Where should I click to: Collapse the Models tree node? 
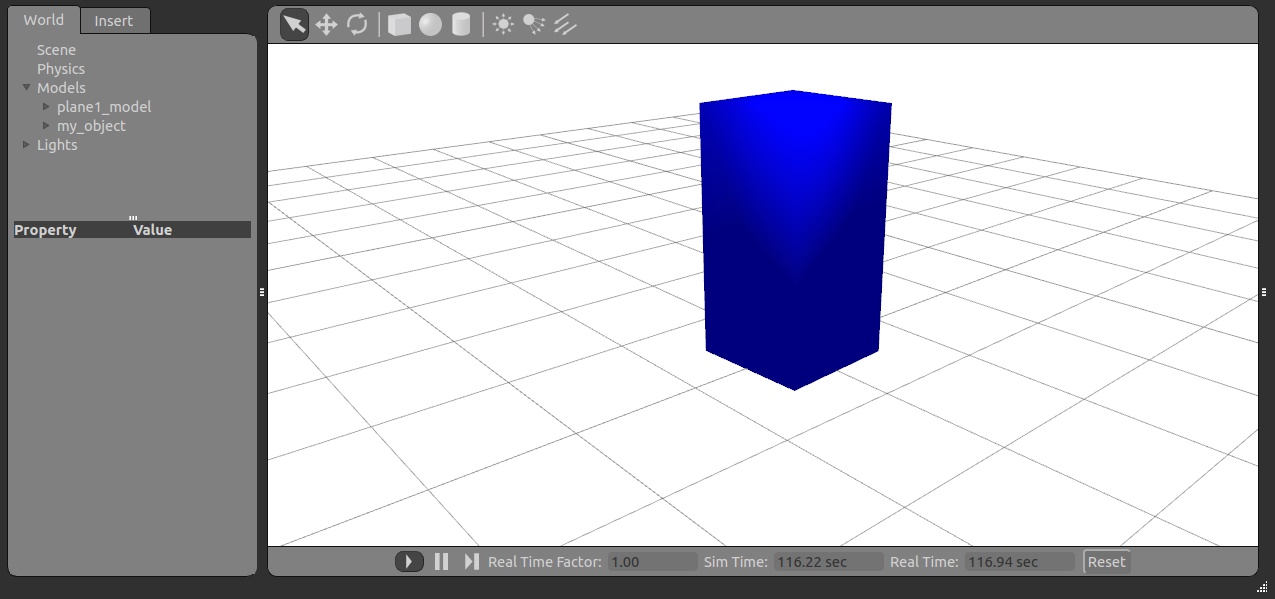pyautogui.click(x=27, y=88)
